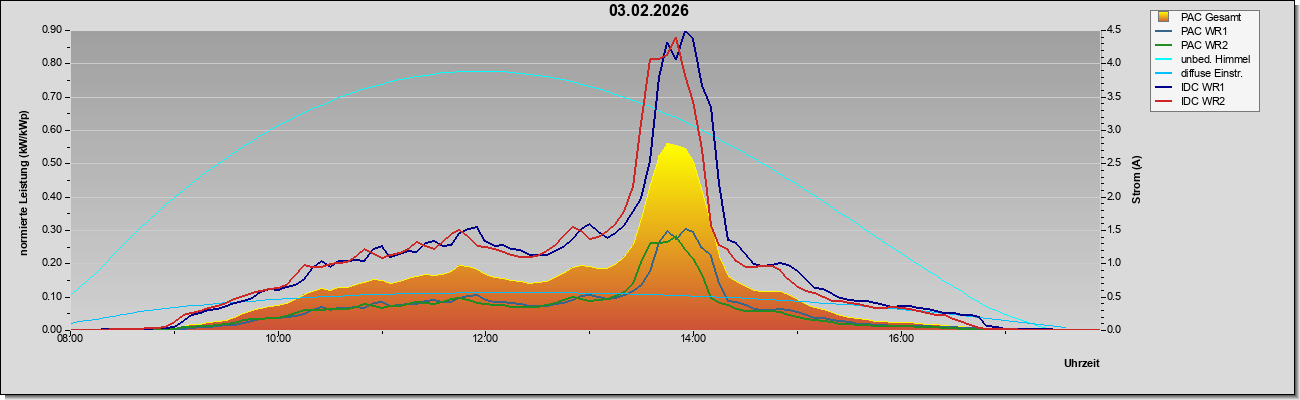Select the IDC WR2 legend entry

pyautogui.click(x=1203, y=101)
